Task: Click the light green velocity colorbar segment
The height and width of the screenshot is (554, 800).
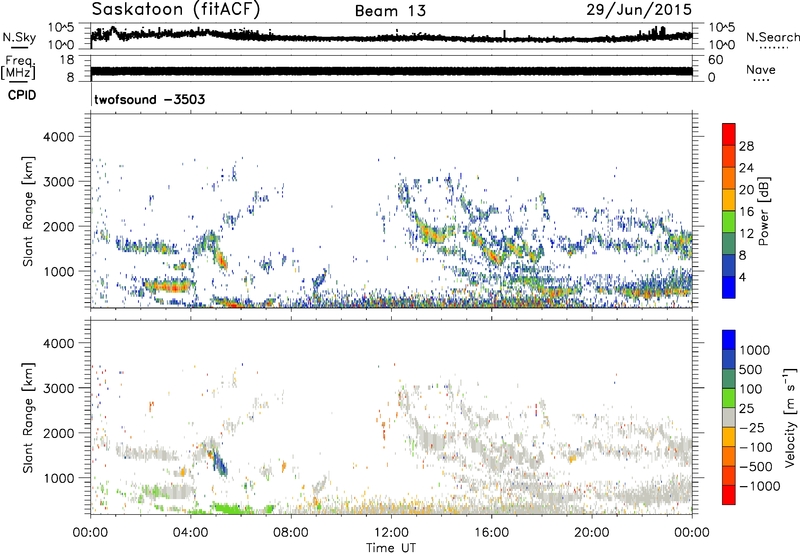Action: [x=729, y=398]
